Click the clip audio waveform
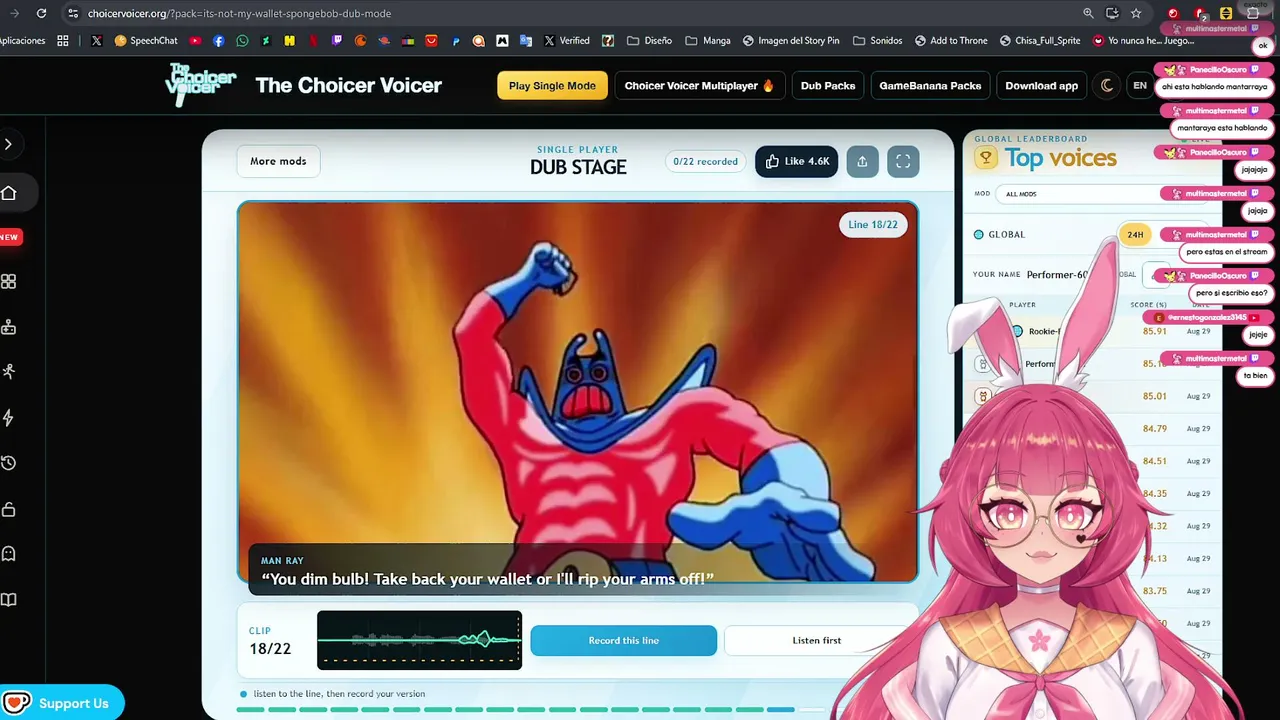This screenshot has width=1280, height=720. coord(419,640)
